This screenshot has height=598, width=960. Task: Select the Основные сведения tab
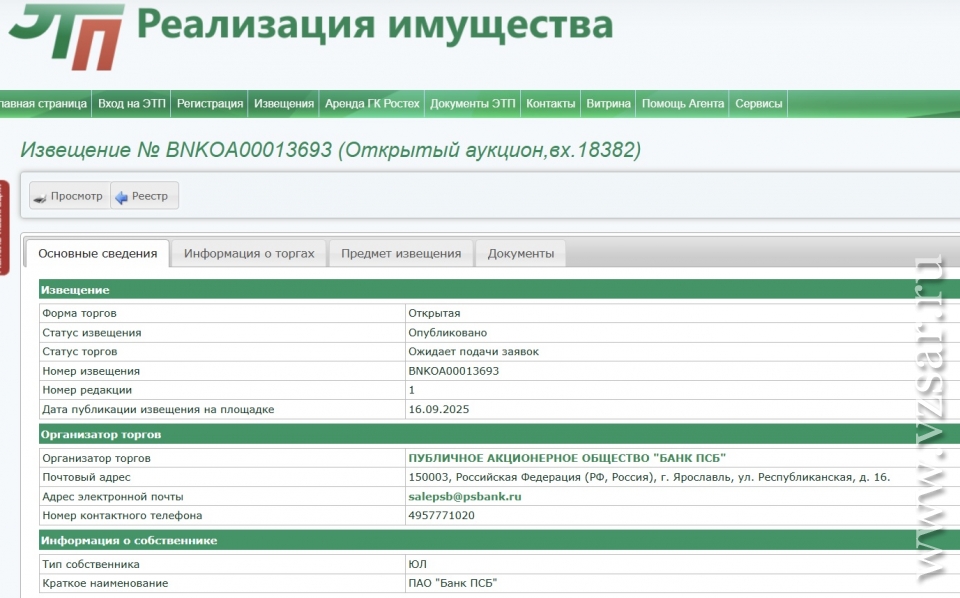97,254
